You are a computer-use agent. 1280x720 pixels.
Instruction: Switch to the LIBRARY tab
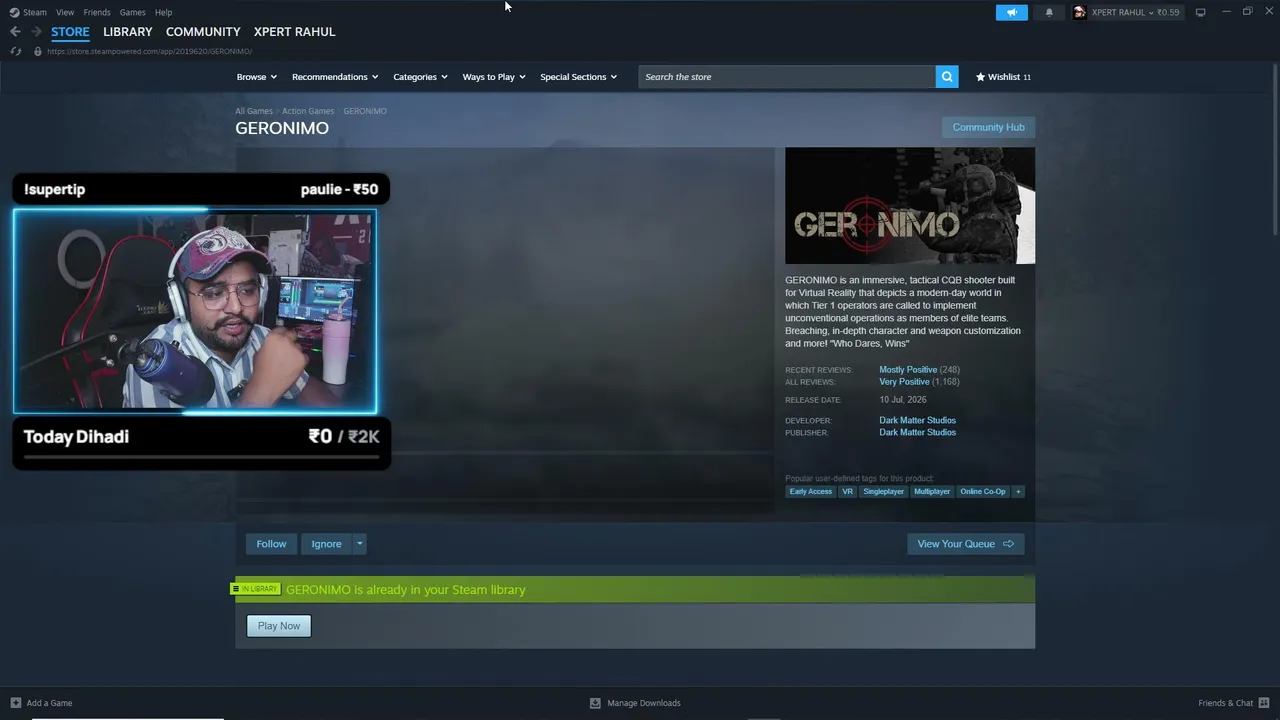[128, 32]
